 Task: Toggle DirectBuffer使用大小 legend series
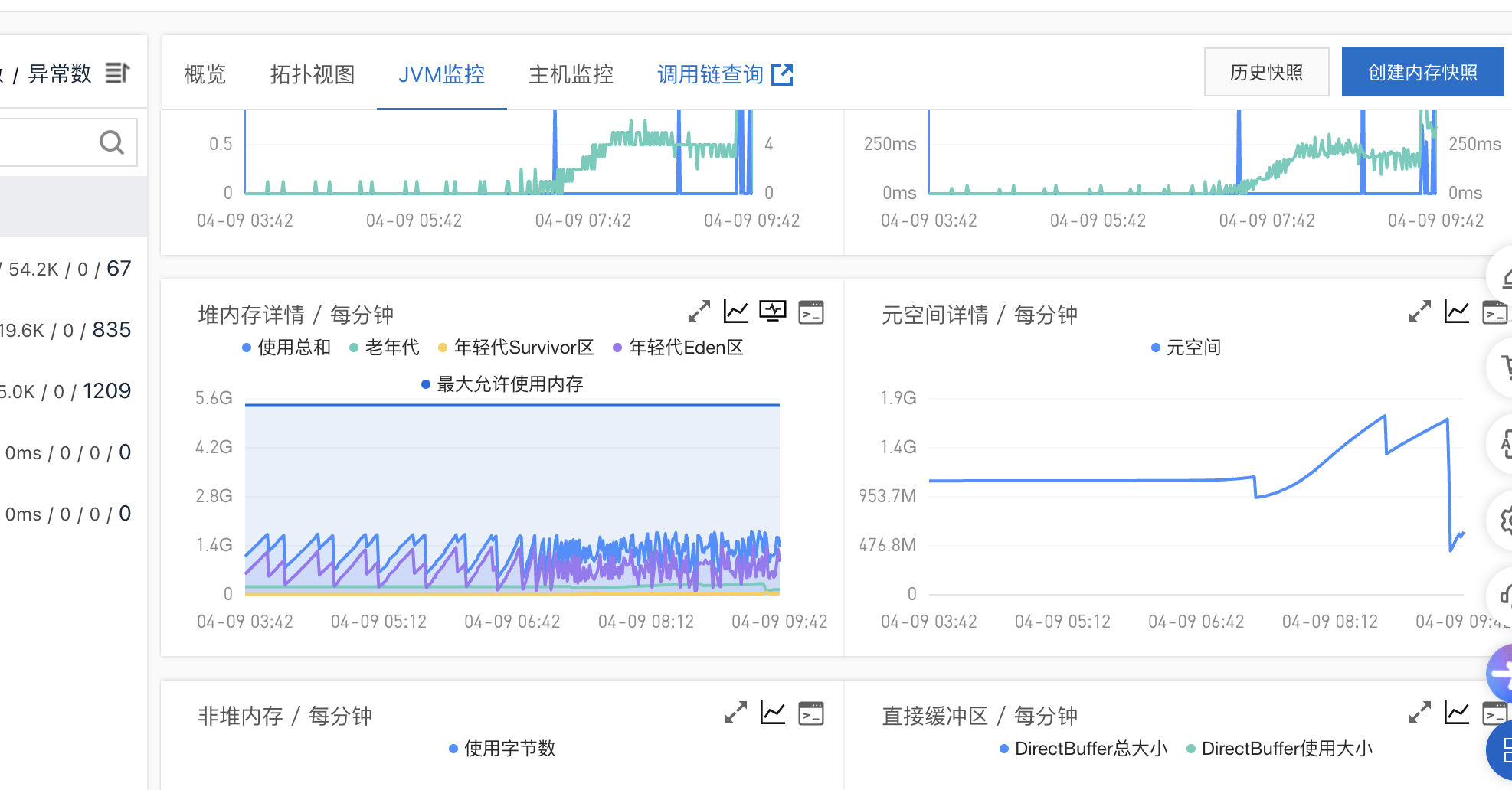(x=1280, y=749)
